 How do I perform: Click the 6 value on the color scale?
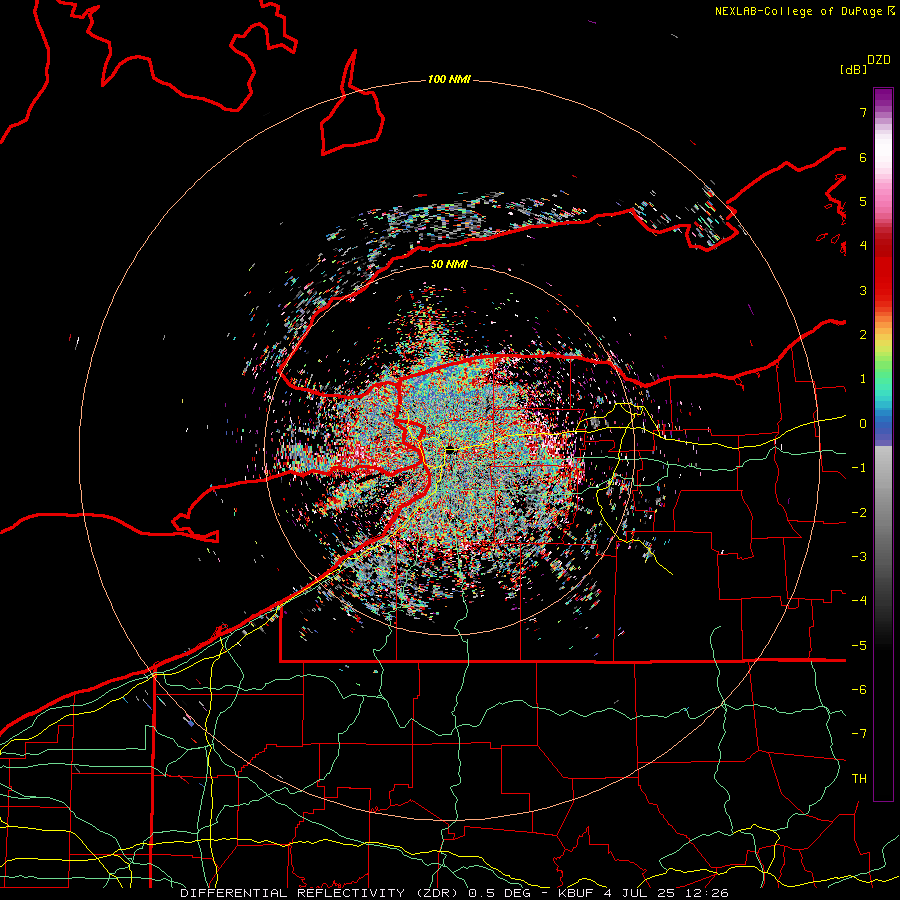point(863,157)
